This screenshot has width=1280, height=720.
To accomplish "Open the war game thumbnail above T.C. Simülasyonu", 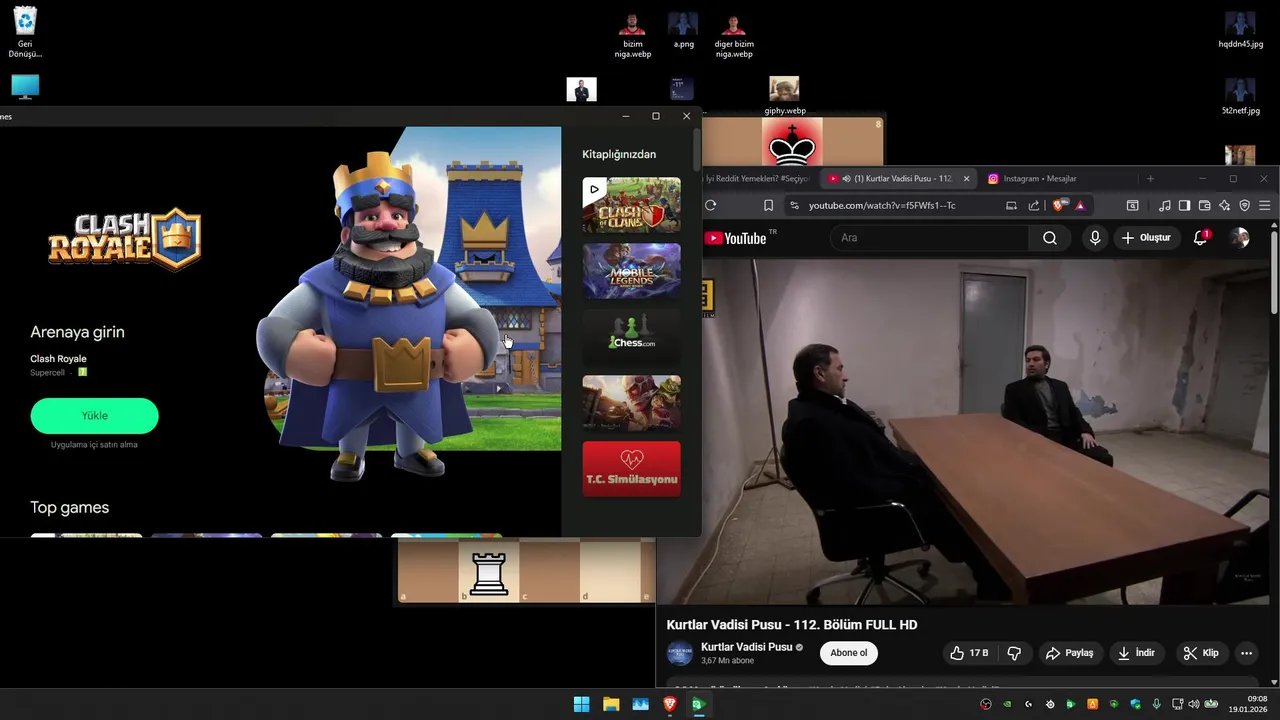I will tap(631, 403).
